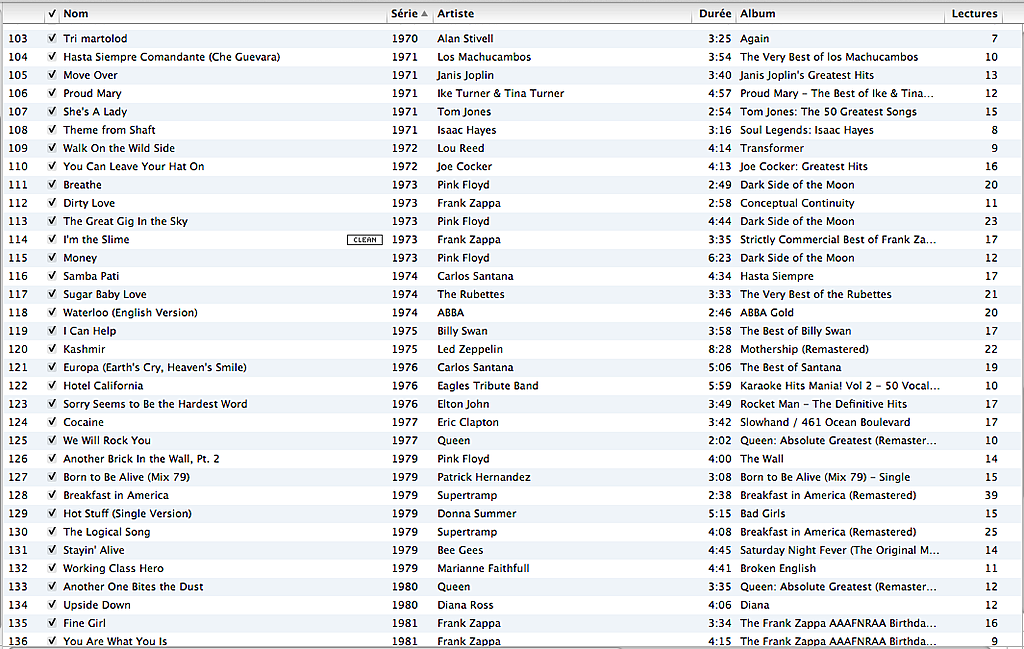Select the song Walk On the Wild Side
The width and height of the screenshot is (1024, 649).
119,148
